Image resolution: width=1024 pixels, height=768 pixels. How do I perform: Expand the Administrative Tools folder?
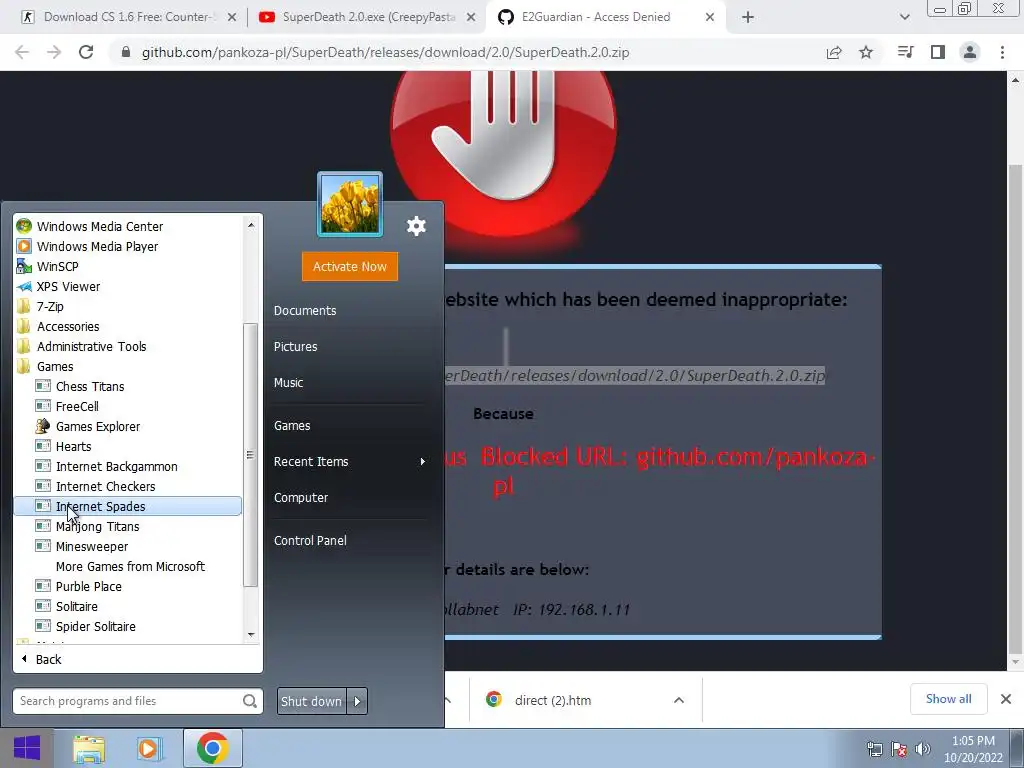pyautogui.click(x=91, y=346)
